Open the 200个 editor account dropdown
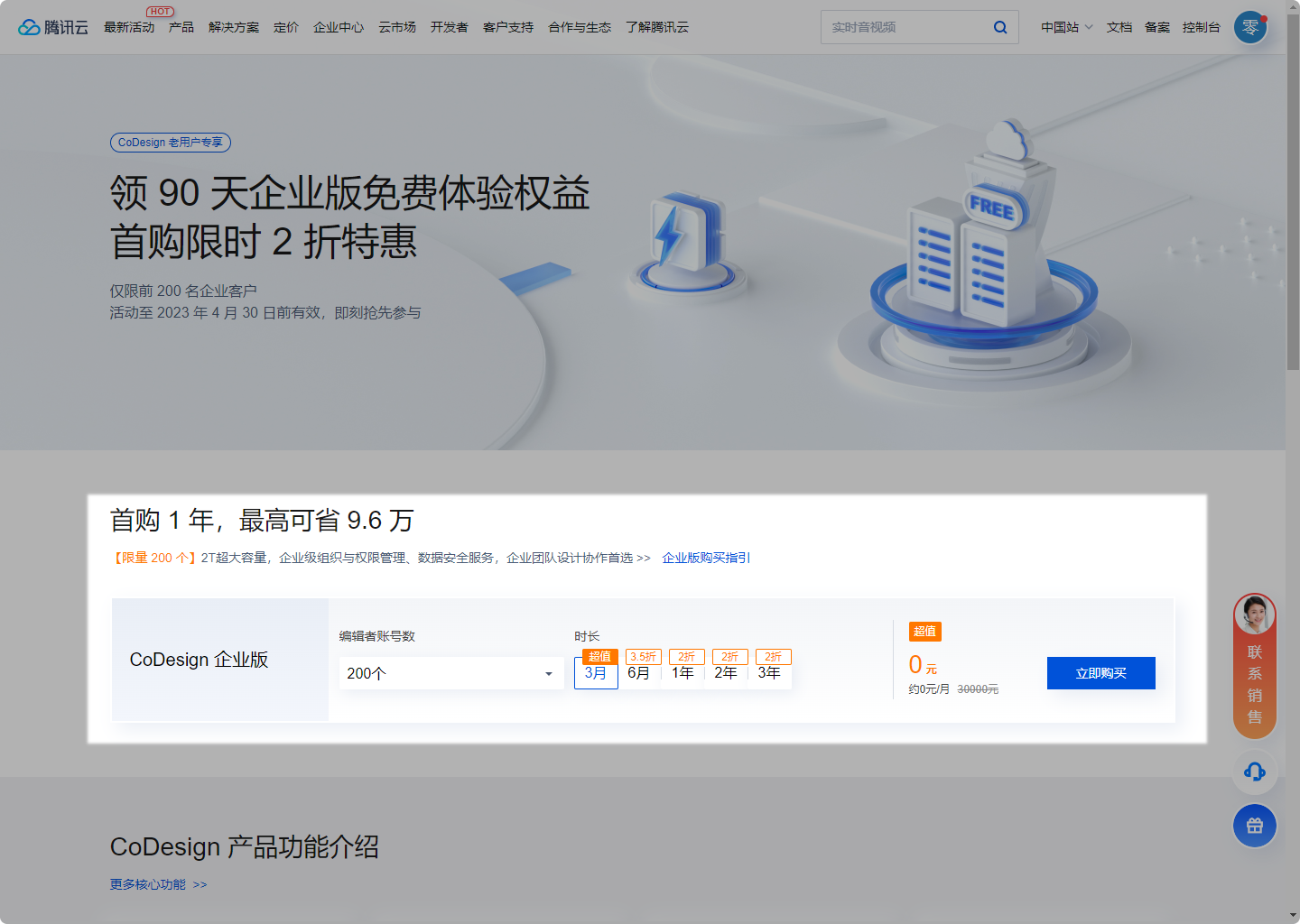Image resolution: width=1300 pixels, height=924 pixels. point(451,673)
